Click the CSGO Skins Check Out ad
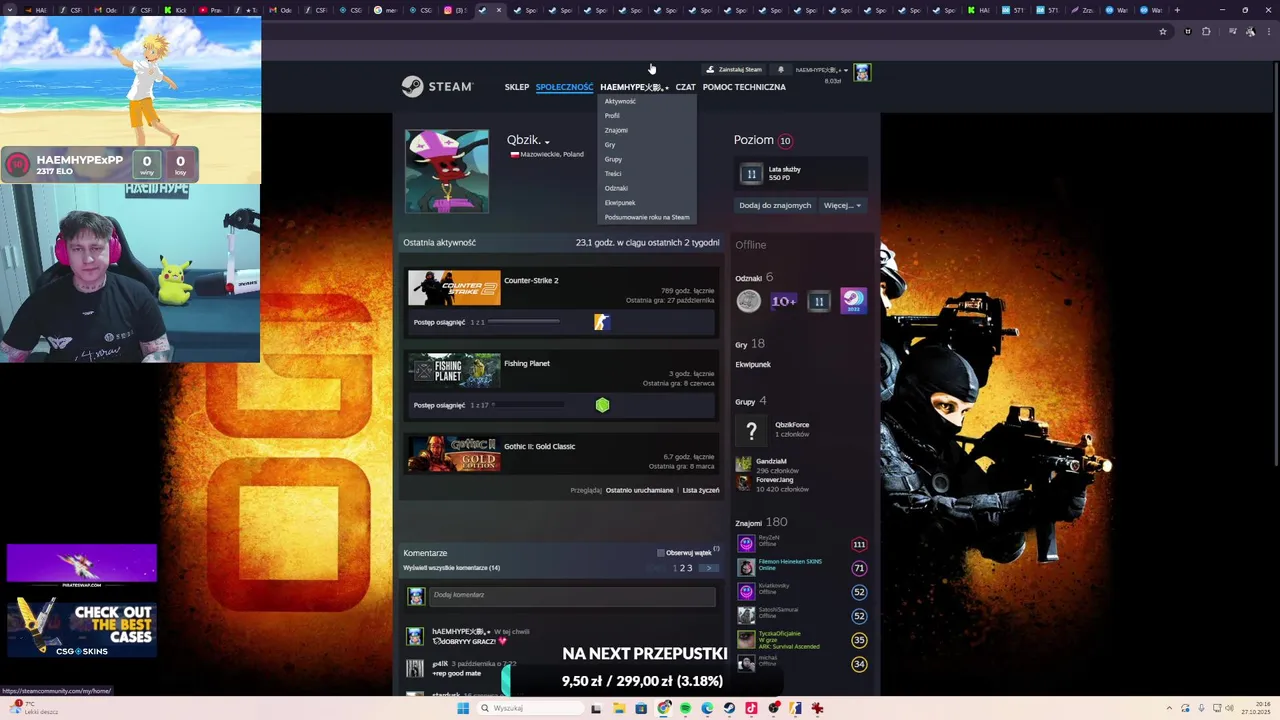Image resolution: width=1280 pixels, height=720 pixels. pos(82,627)
